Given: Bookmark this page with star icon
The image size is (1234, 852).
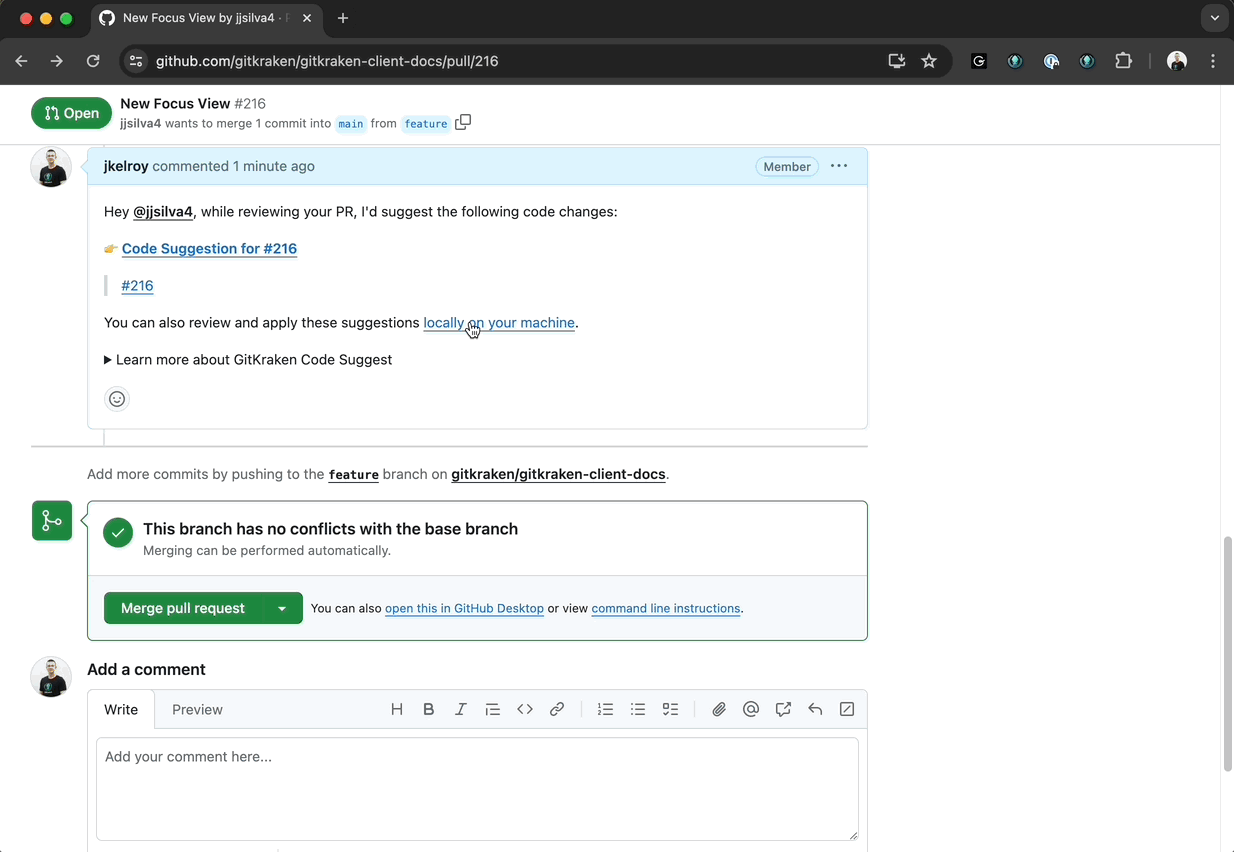Looking at the screenshot, I should pos(929,61).
